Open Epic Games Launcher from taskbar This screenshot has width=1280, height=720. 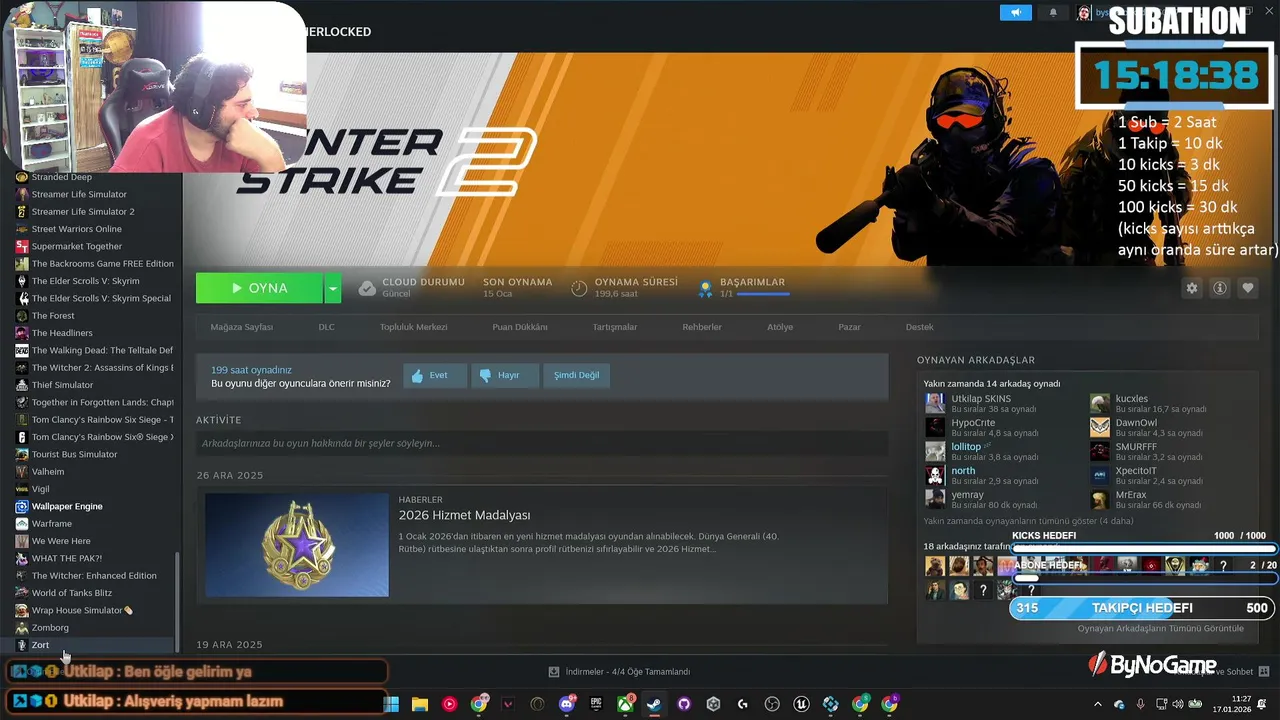(x=596, y=704)
